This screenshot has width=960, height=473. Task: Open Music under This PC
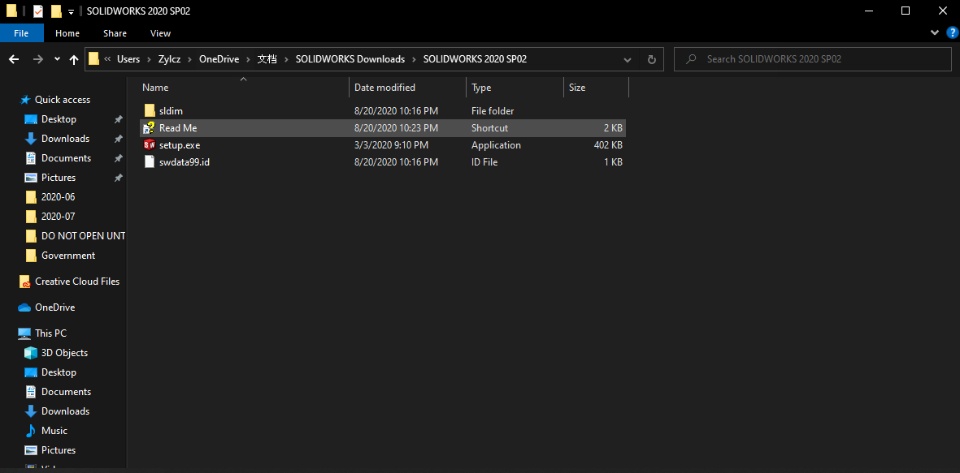click(54, 431)
